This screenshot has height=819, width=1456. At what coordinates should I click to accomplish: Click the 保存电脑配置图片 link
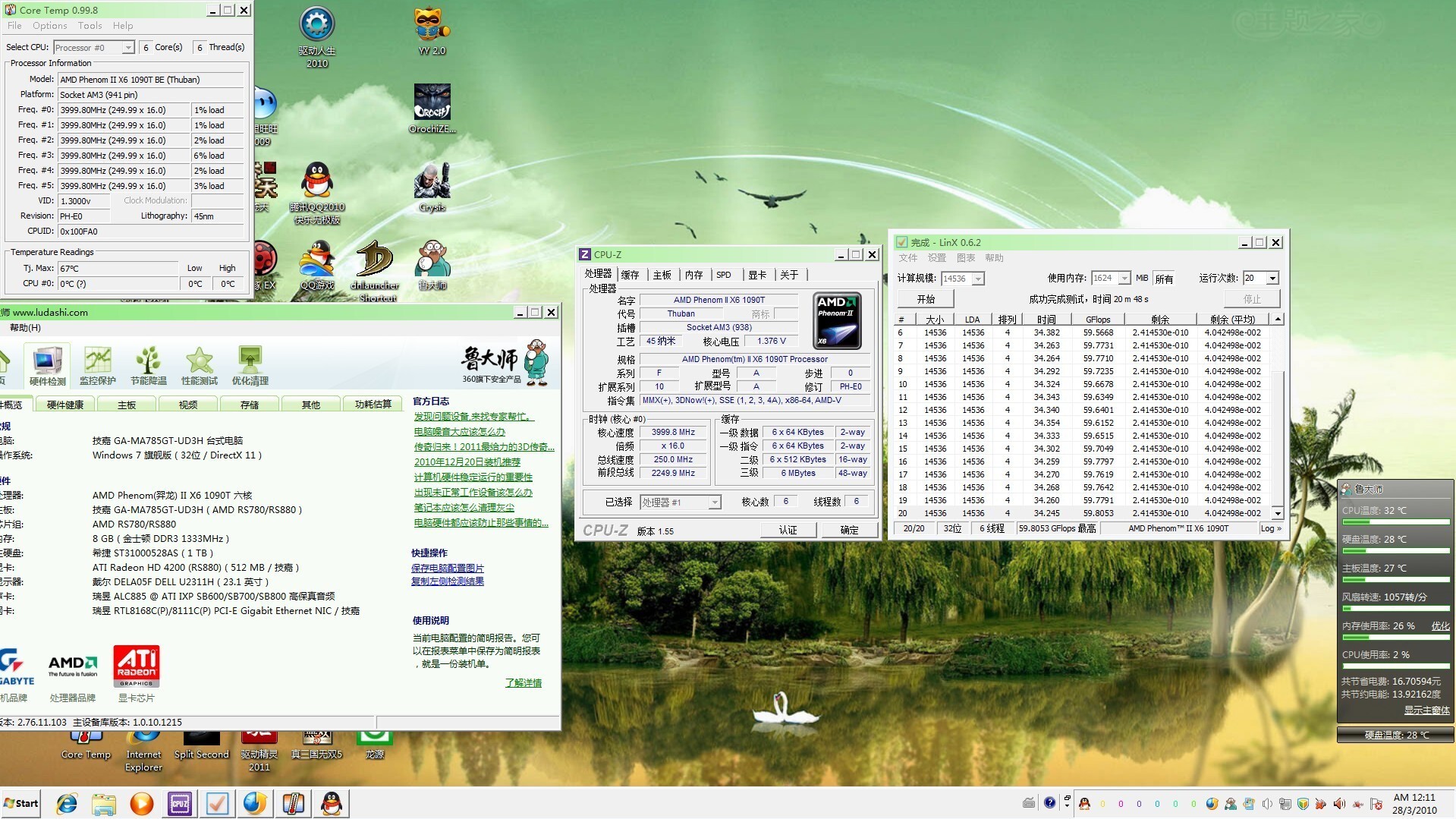point(447,568)
